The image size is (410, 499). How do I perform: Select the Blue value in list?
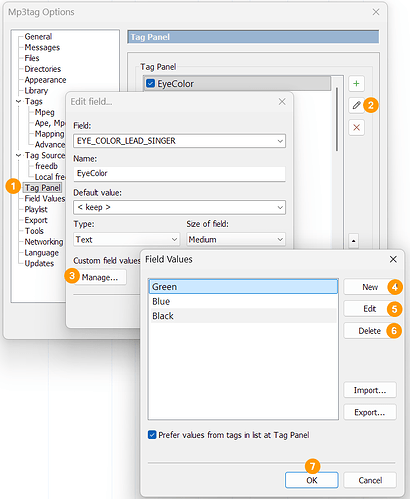243,301
